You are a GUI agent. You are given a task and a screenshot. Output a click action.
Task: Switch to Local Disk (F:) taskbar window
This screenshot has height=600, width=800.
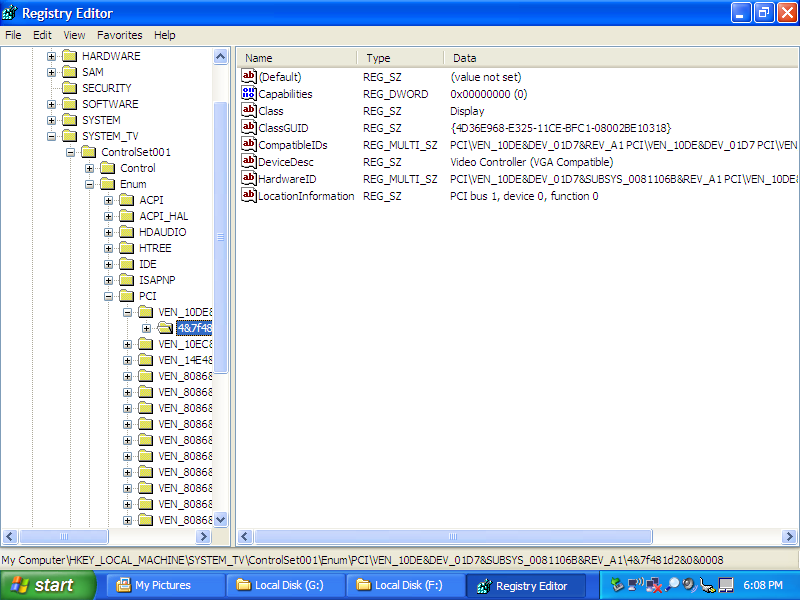405,585
